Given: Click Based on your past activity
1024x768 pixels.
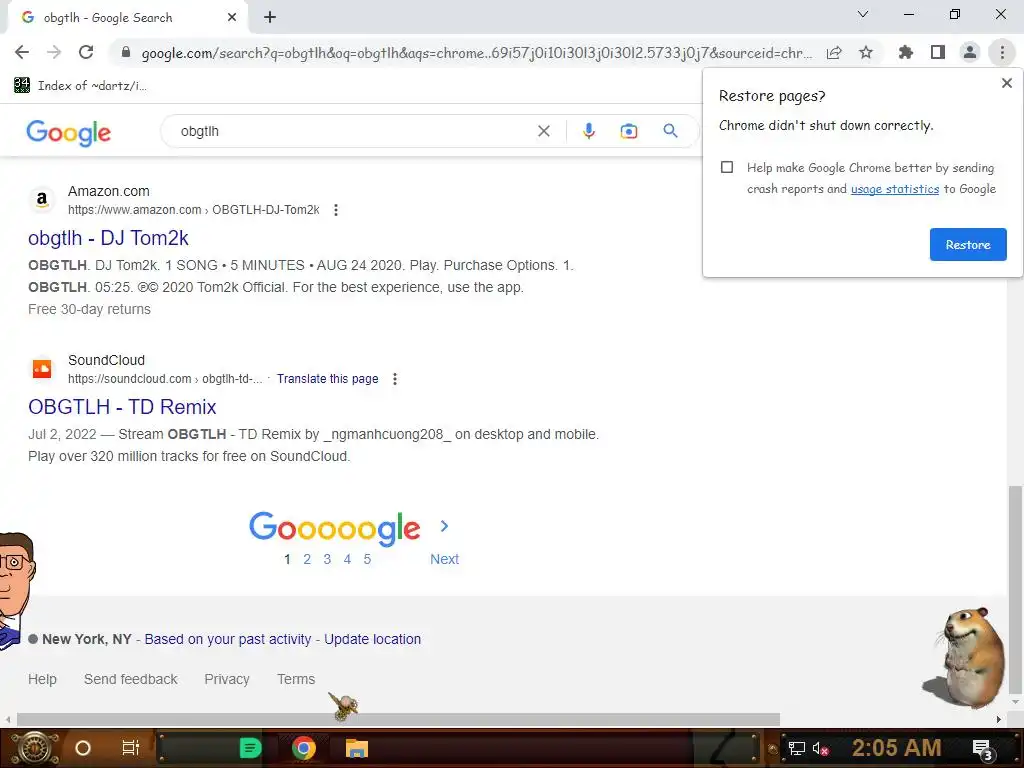Looking at the screenshot, I should click(x=228, y=639).
